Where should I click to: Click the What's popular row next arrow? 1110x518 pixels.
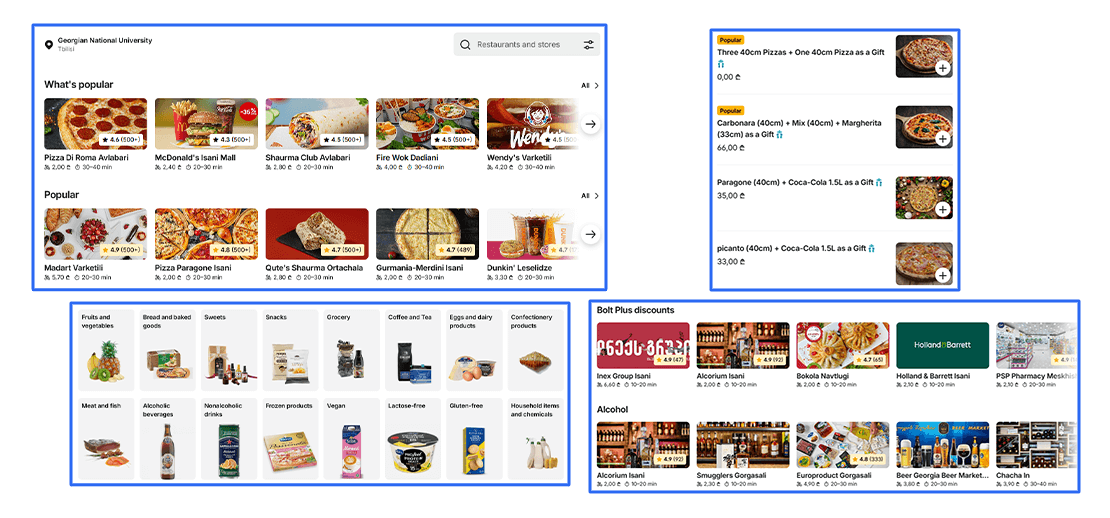(591, 124)
